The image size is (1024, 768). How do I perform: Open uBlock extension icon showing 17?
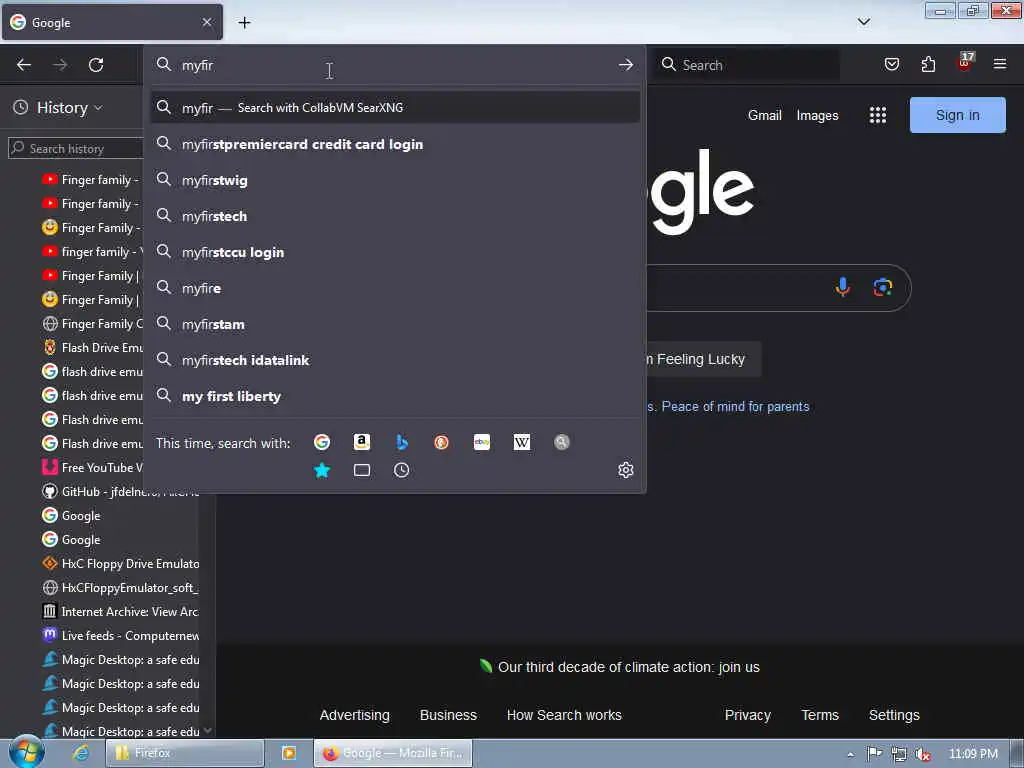click(965, 63)
